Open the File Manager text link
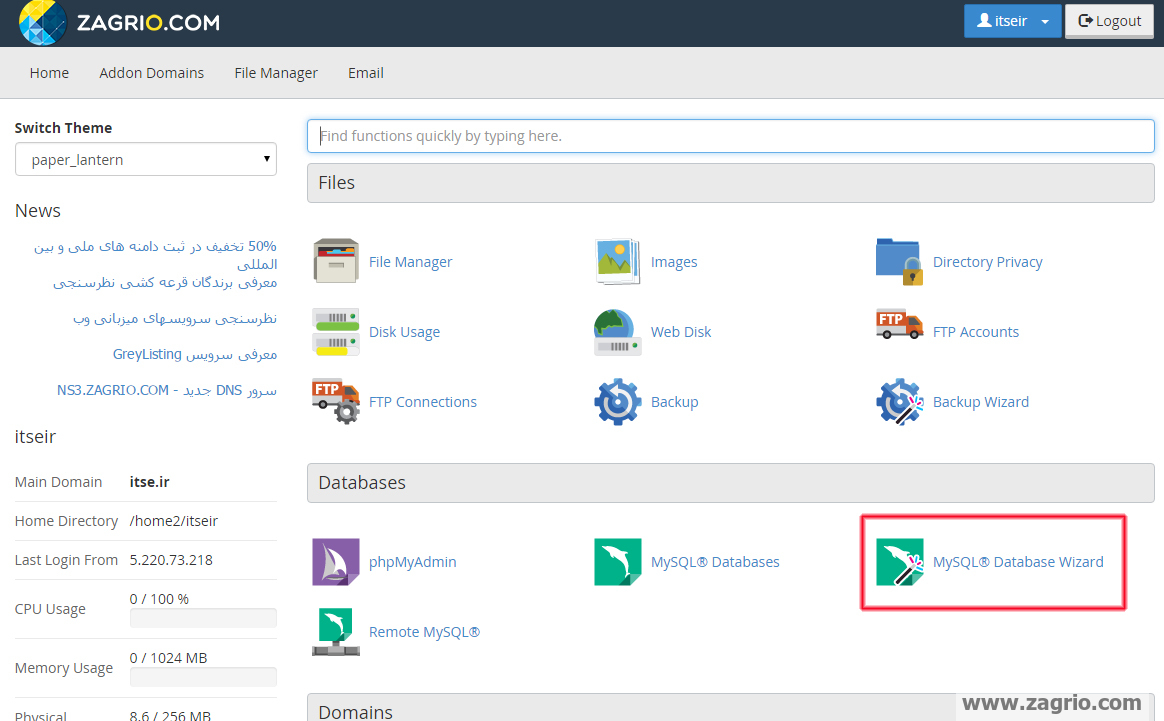 coord(411,262)
